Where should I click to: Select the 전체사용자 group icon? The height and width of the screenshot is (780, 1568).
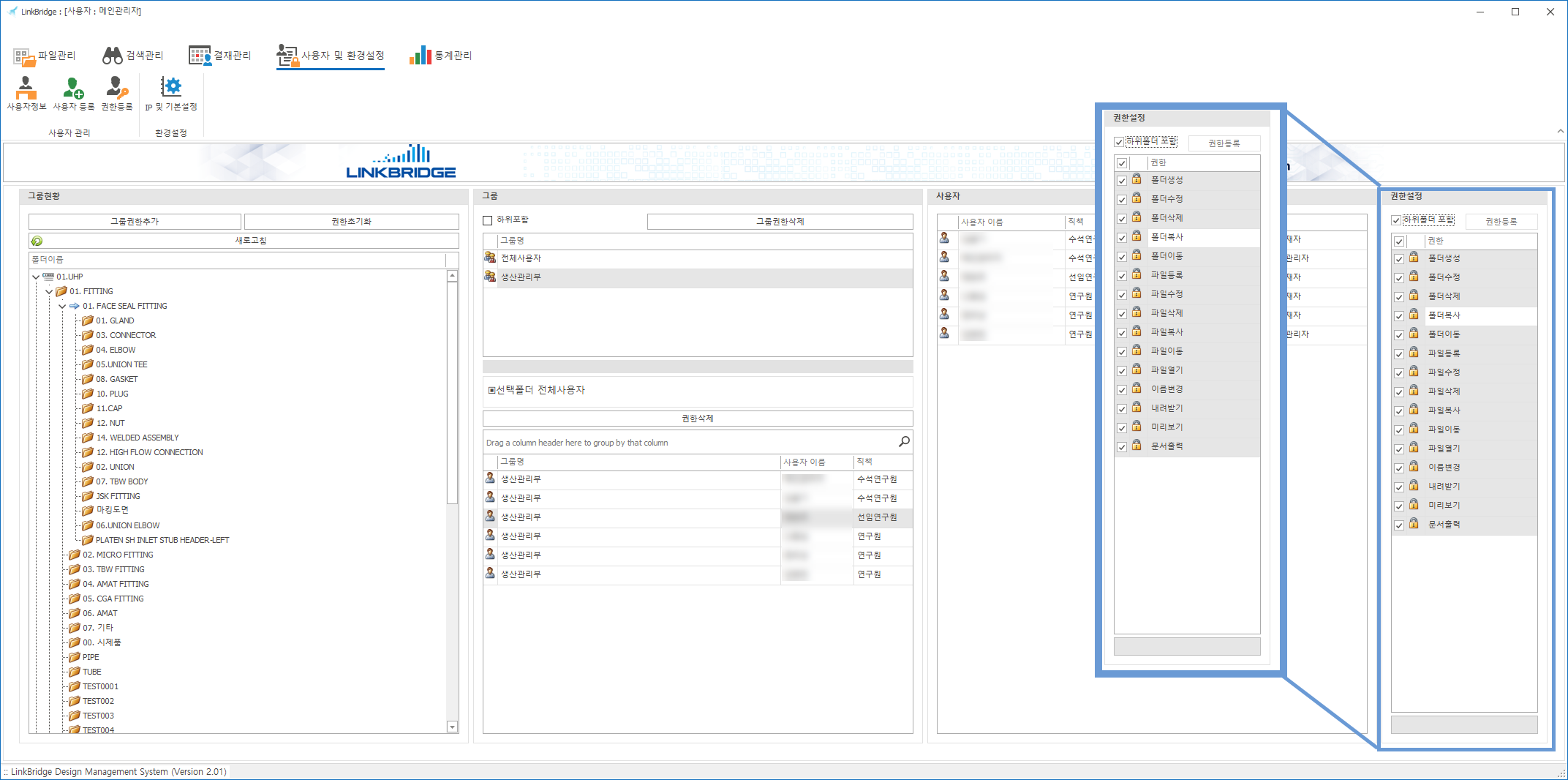(x=490, y=258)
